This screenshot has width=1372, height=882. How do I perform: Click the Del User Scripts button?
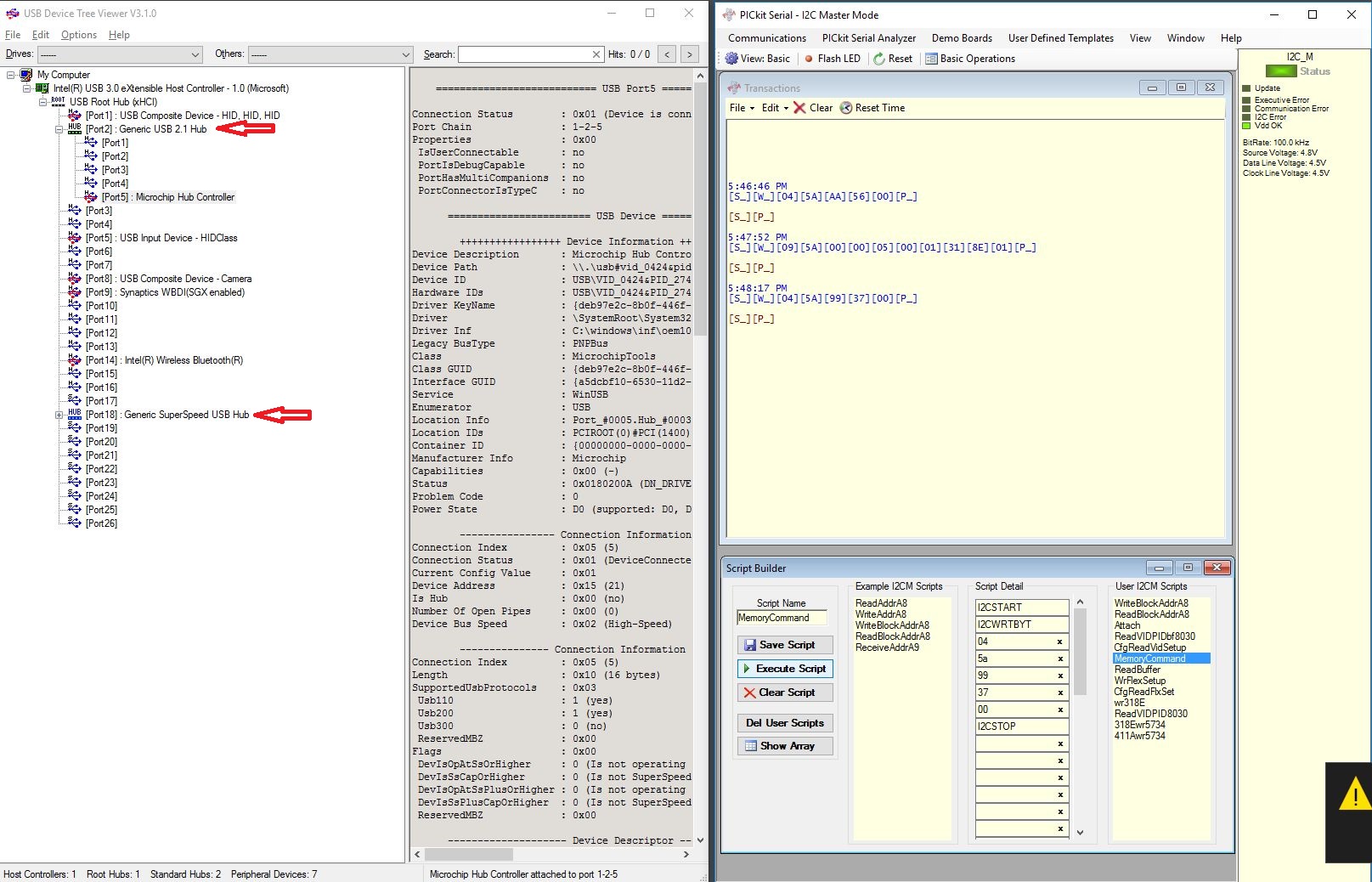(x=785, y=723)
